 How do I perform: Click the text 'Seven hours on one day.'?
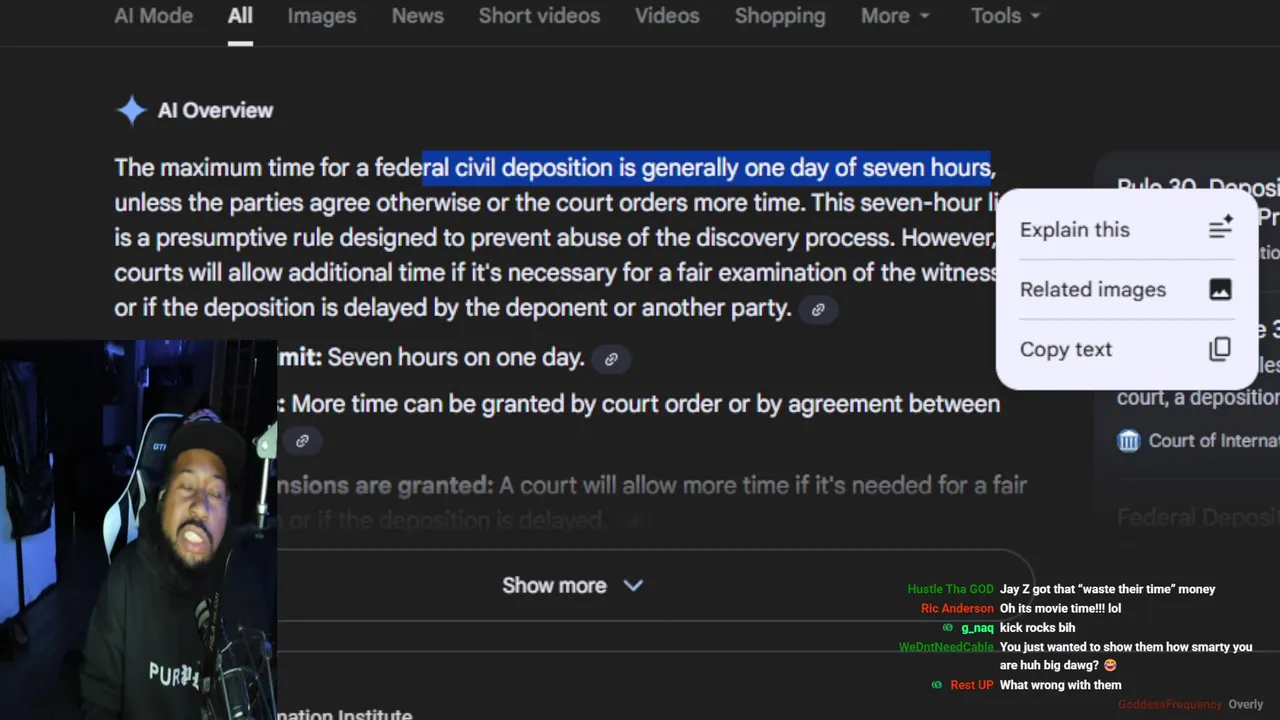point(456,358)
